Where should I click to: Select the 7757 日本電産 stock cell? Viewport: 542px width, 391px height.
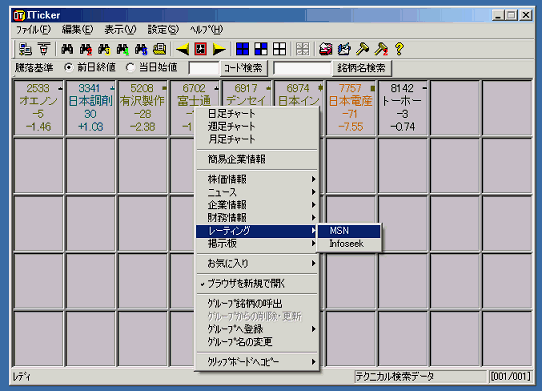point(351,108)
